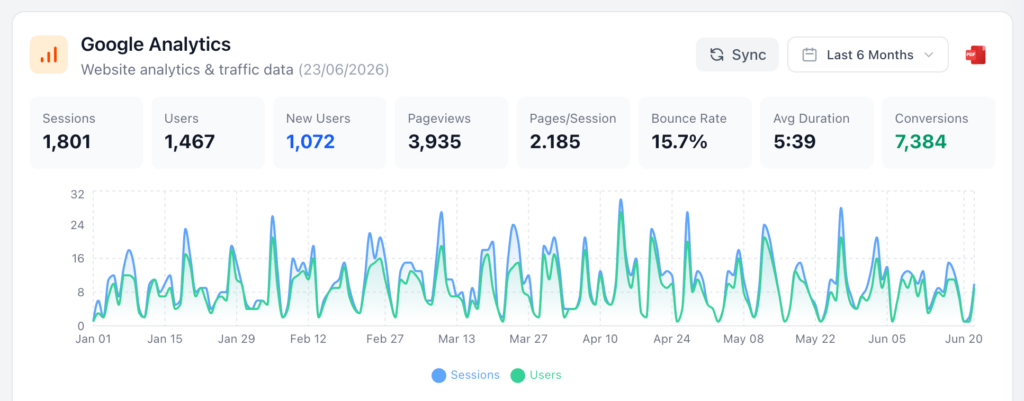Screen dimensions: 1024x401
Task: Click the Apr 24 x-axis label
Action: coord(672,339)
